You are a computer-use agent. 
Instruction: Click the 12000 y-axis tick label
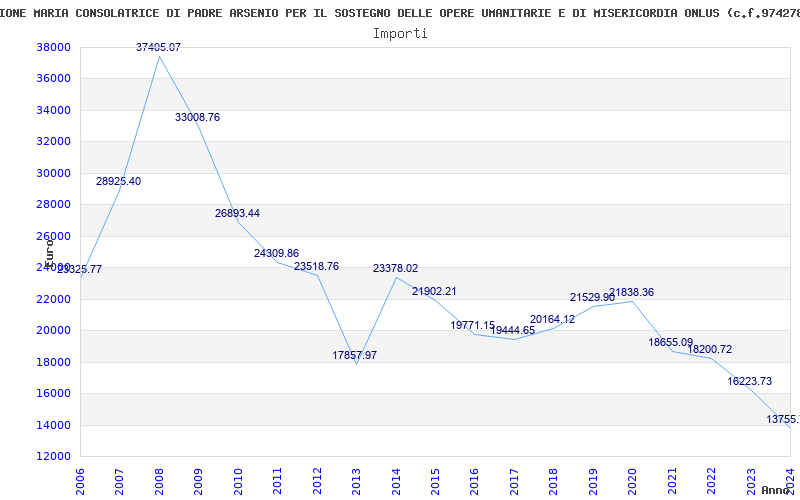pos(53,457)
